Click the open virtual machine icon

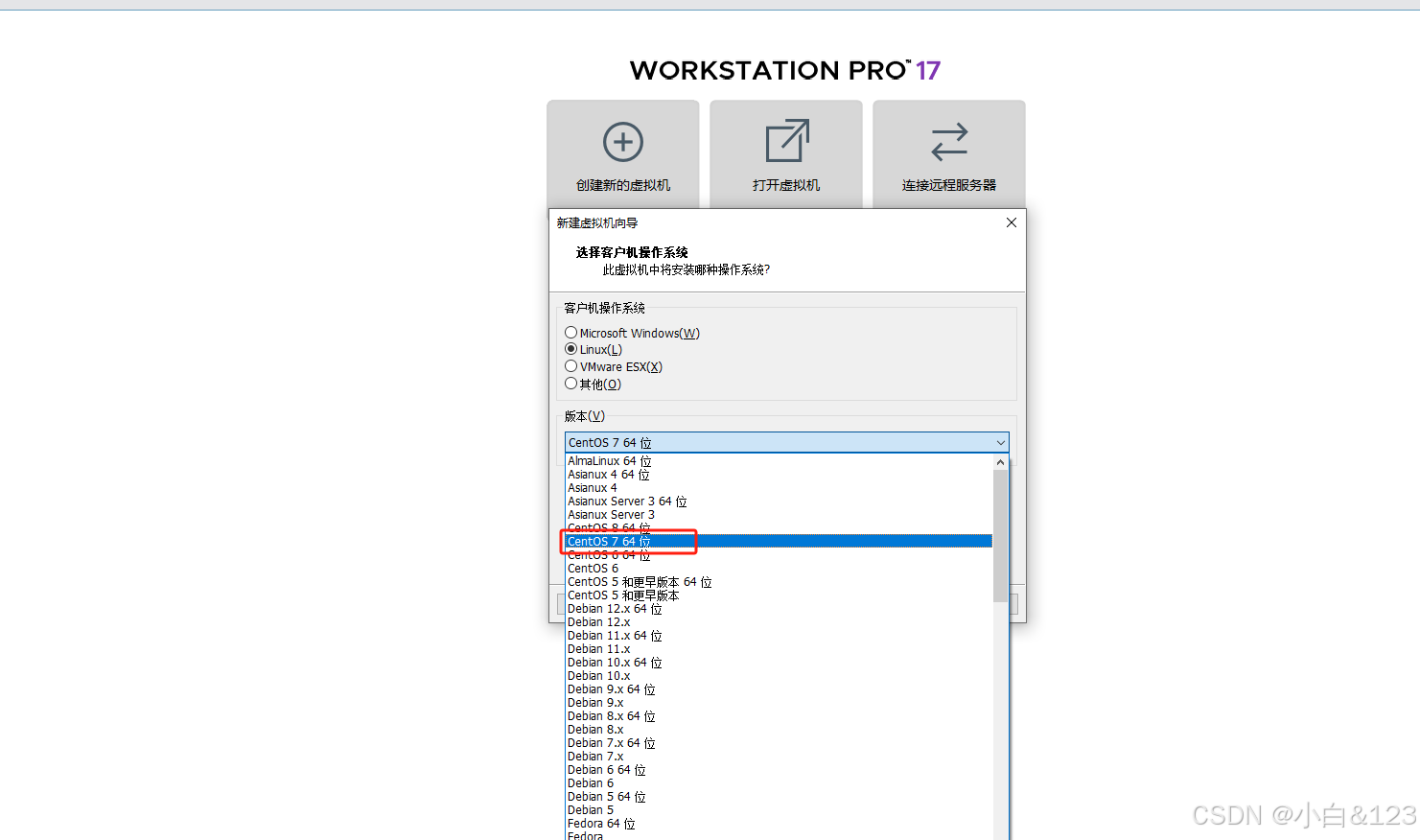(787, 141)
